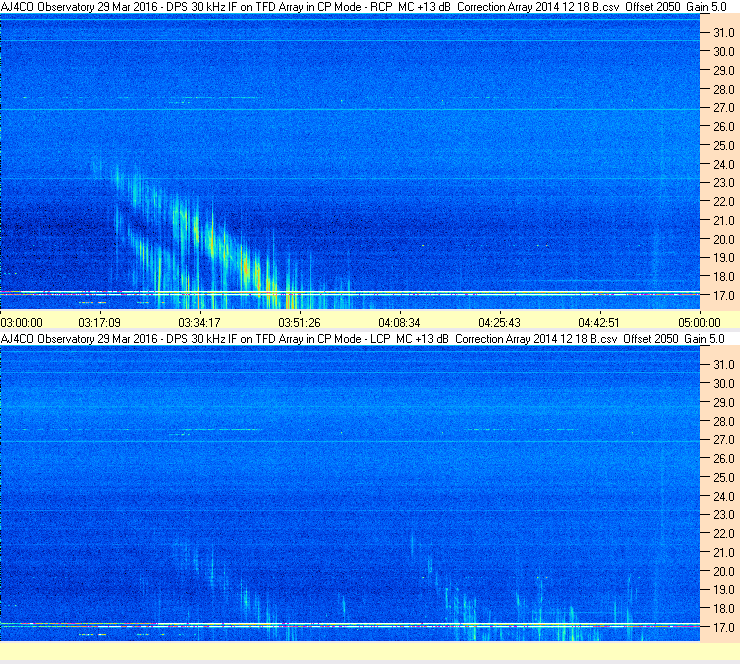
Task: Click the 03:17:09 time axis label
Action: coord(100,323)
